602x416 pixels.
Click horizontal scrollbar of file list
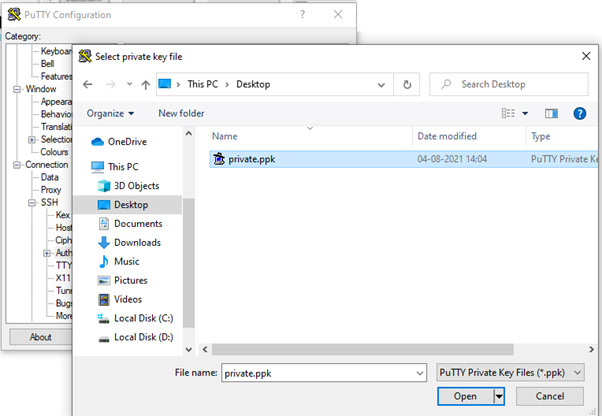[x=362, y=350]
